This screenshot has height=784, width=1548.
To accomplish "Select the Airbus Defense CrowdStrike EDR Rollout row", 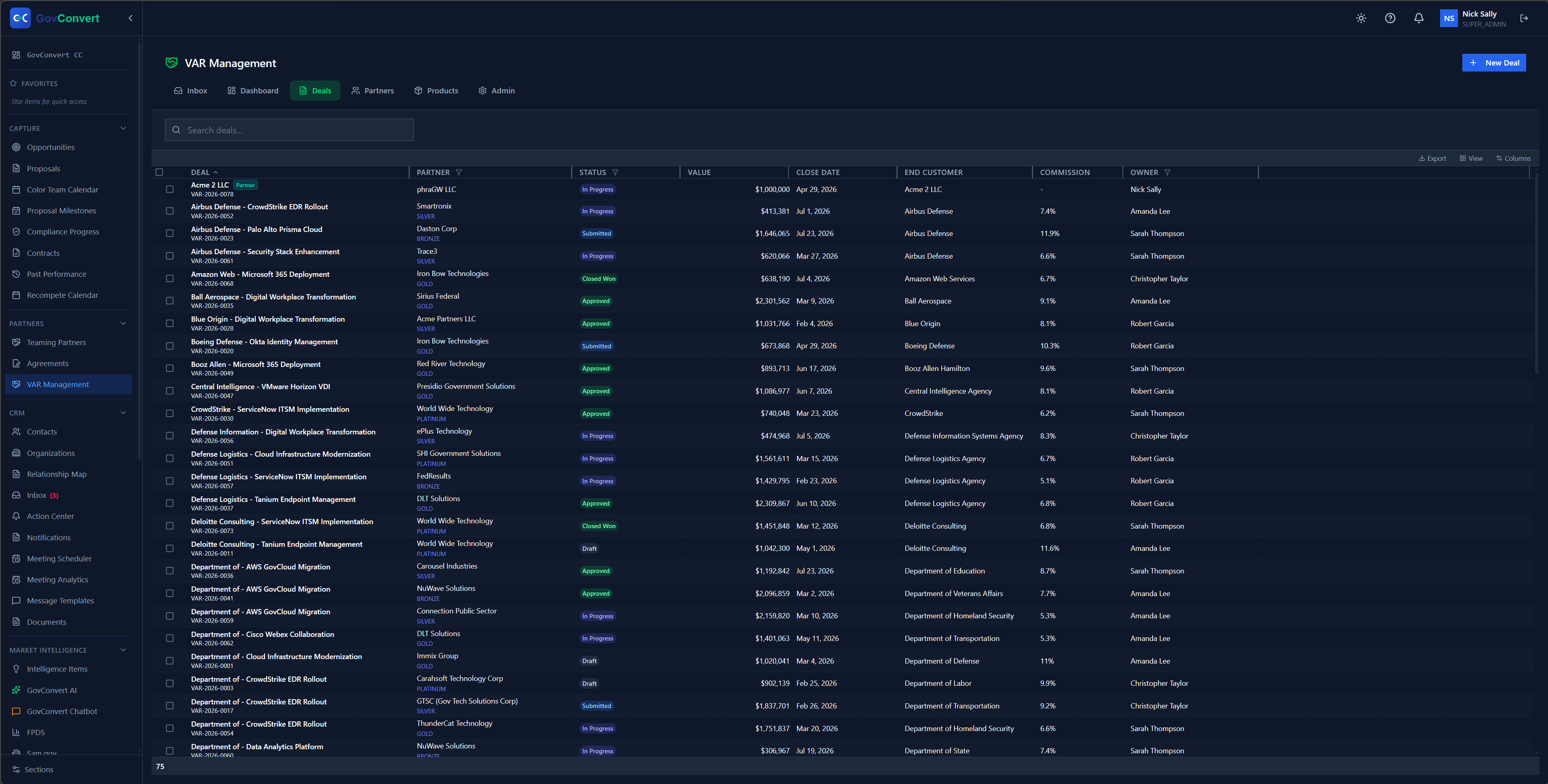I will point(169,211).
